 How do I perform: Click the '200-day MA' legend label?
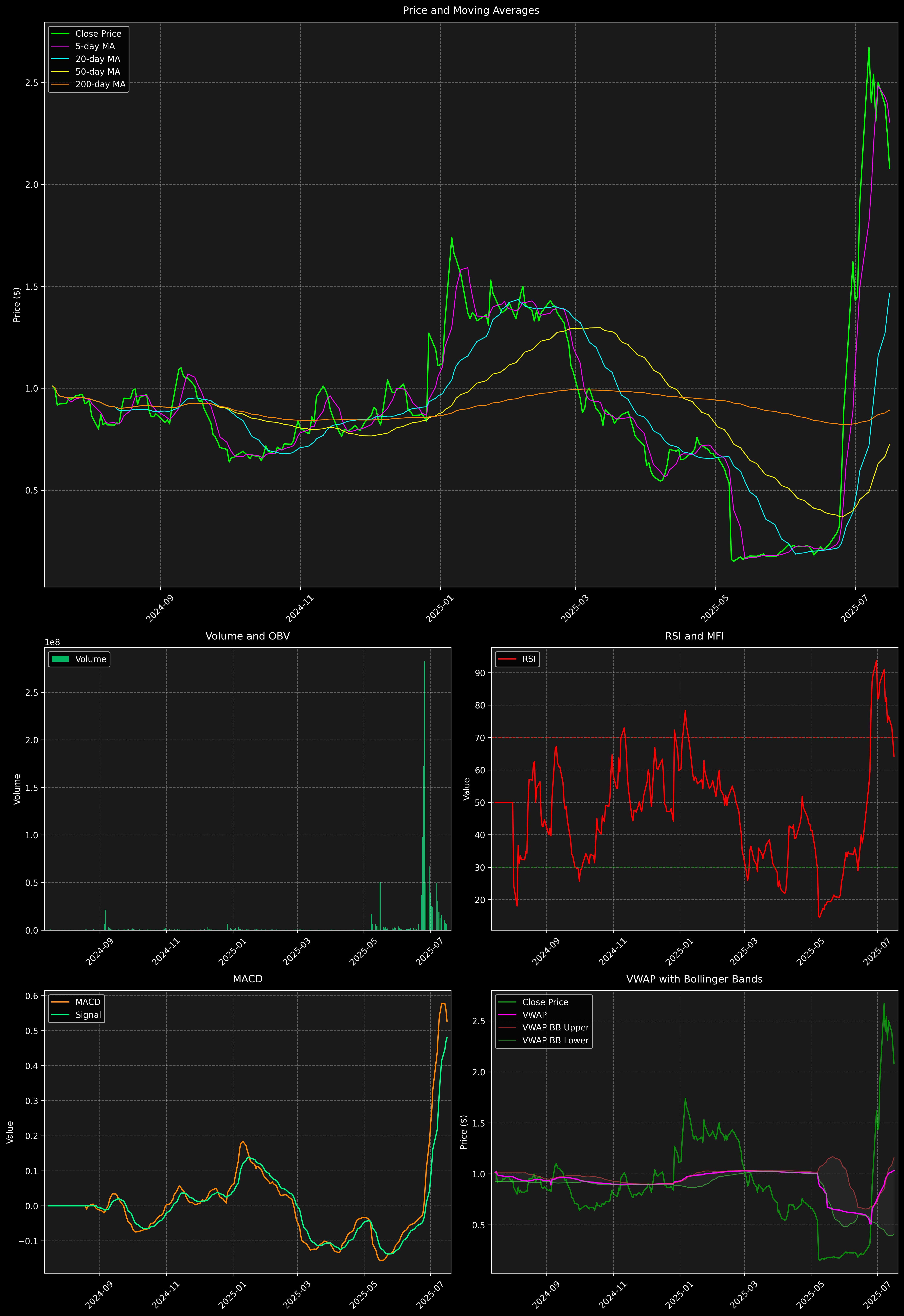coord(100,84)
